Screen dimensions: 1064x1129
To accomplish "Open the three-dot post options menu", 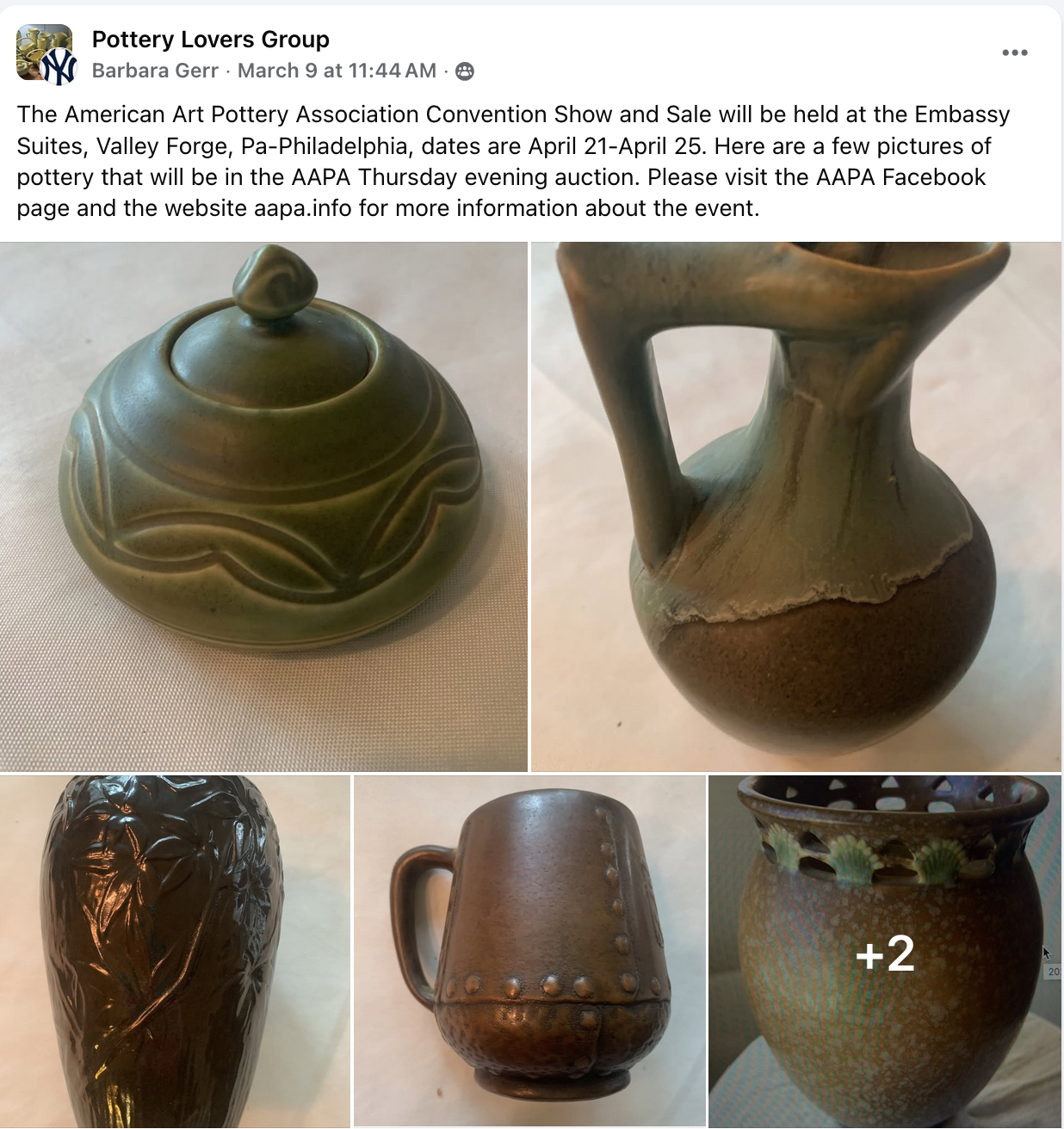I will [1014, 52].
